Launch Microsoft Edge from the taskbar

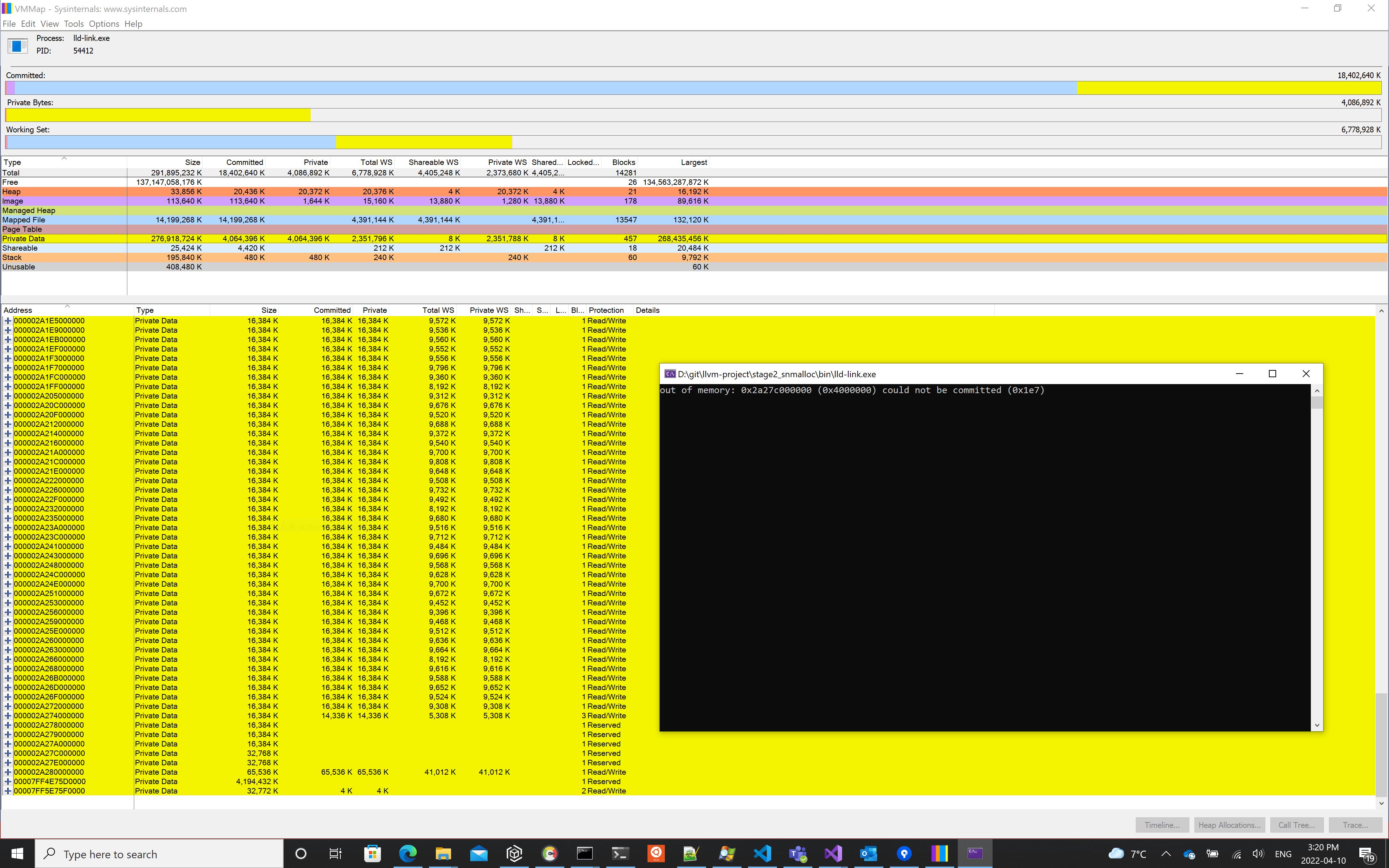[x=408, y=854]
